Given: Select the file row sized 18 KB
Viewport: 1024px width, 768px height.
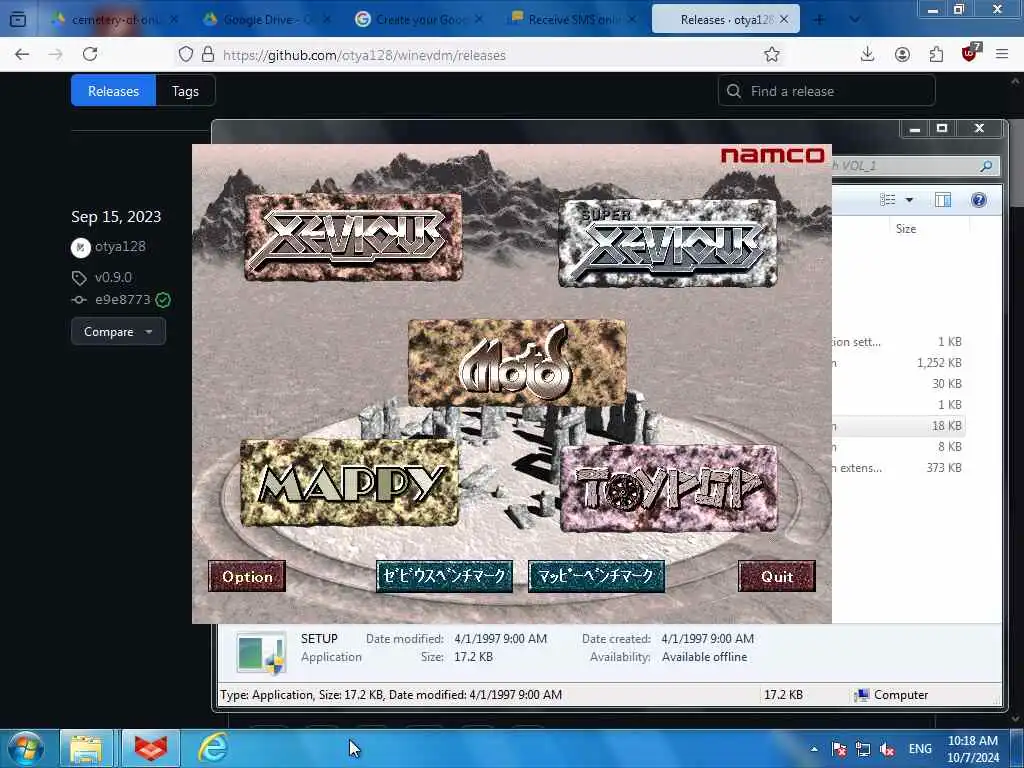Looking at the screenshot, I should click(898, 426).
